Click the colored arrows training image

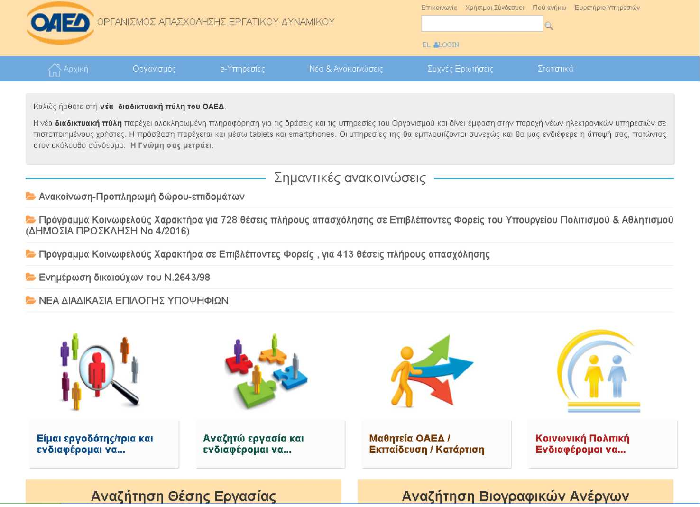tap(429, 372)
